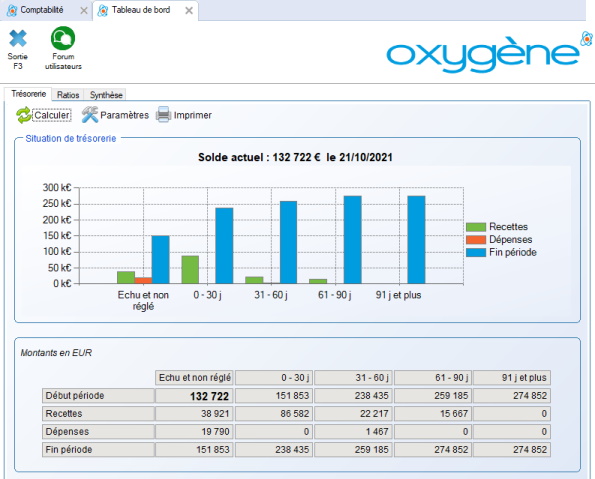Click the Comptabilité tab icon
This screenshot has width=595, height=479.
12,10
